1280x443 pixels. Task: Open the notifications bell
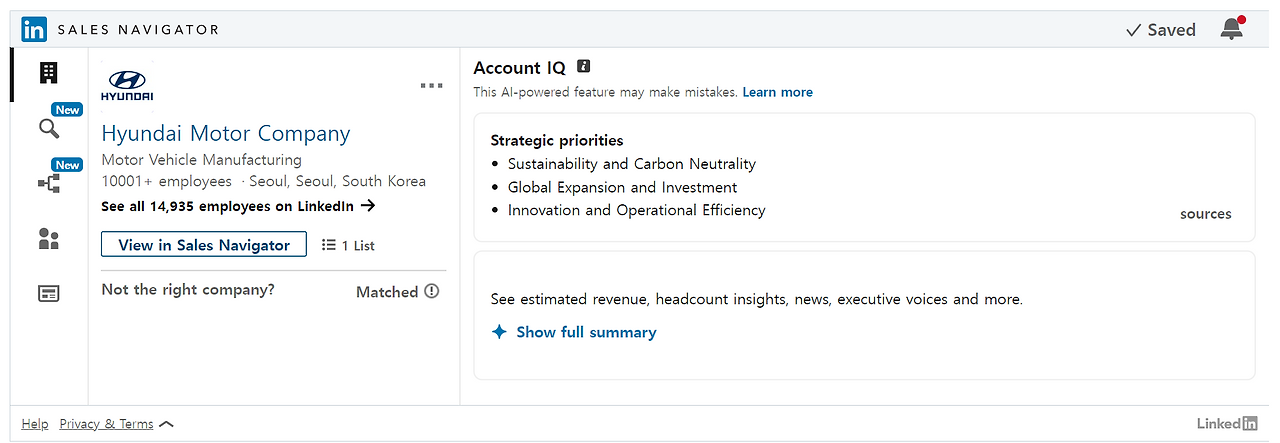[x=1232, y=29]
